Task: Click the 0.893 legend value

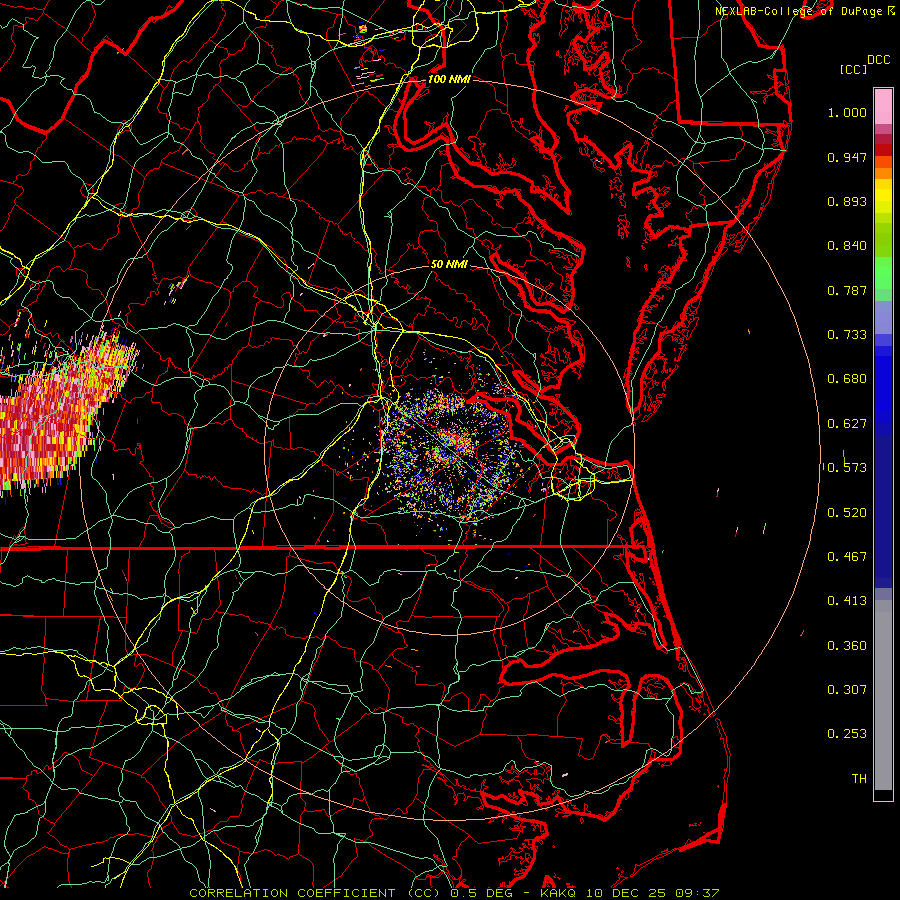Action: [x=847, y=201]
